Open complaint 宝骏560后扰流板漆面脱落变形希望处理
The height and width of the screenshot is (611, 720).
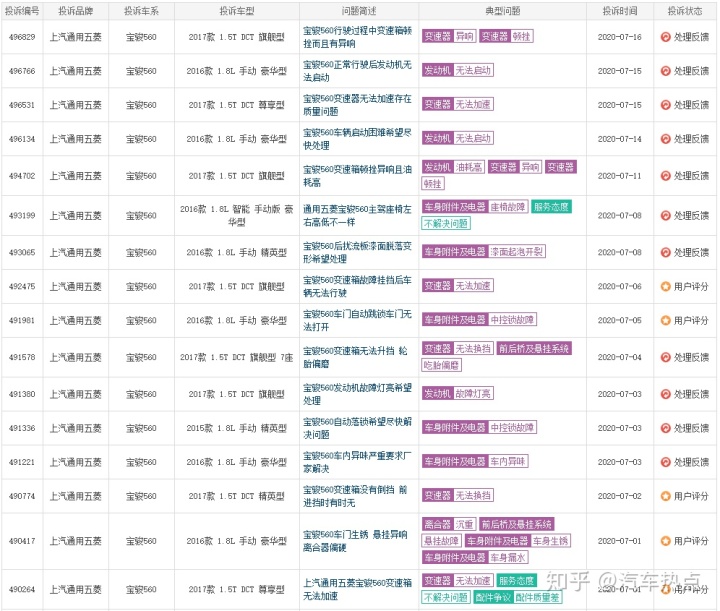[357, 252]
